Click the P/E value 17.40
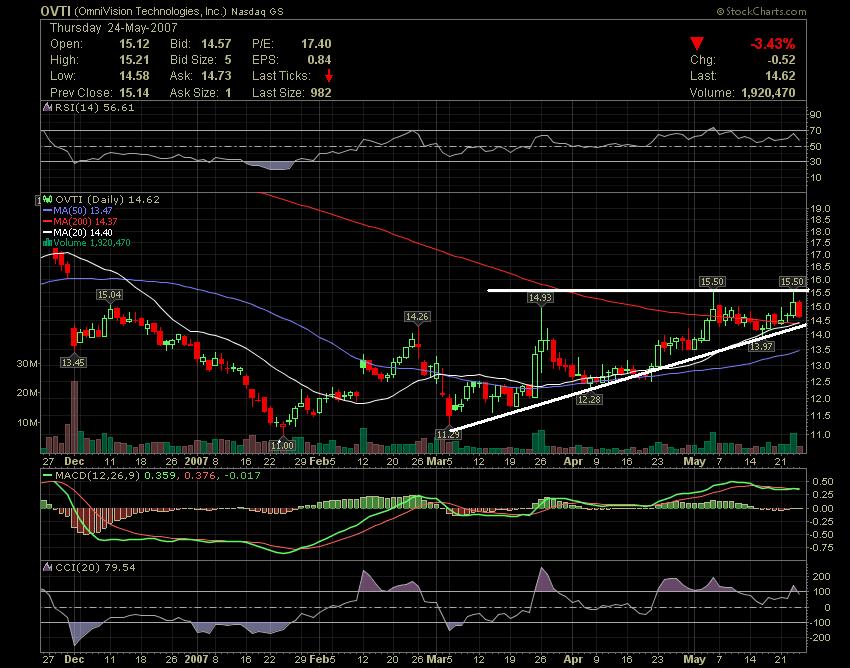Image resolution: width=850 pixels, height=668 pixels. click(x=316, y=44)
